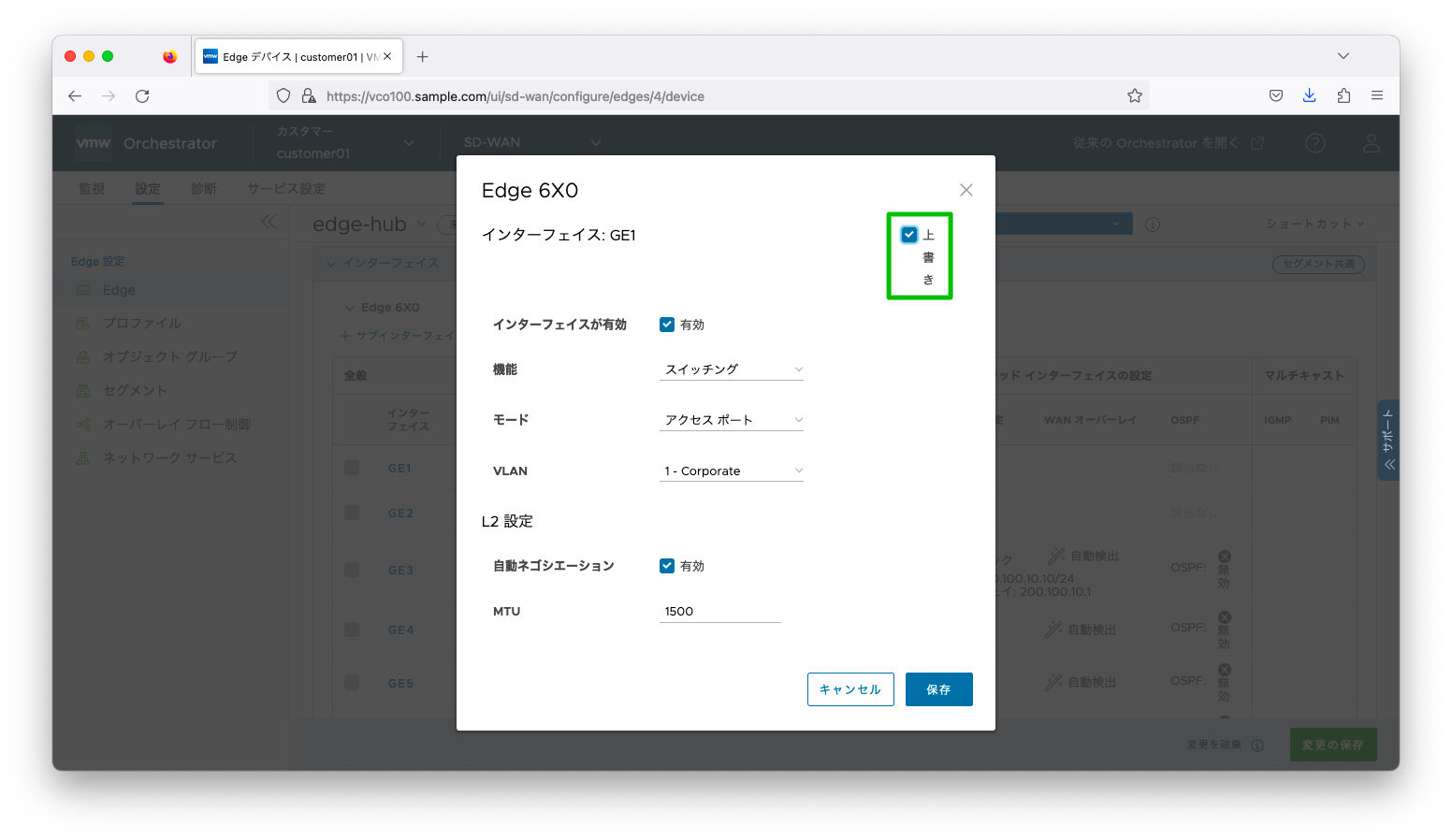
Task: Click the URL address bar
Action: click(x=711, y=96)
